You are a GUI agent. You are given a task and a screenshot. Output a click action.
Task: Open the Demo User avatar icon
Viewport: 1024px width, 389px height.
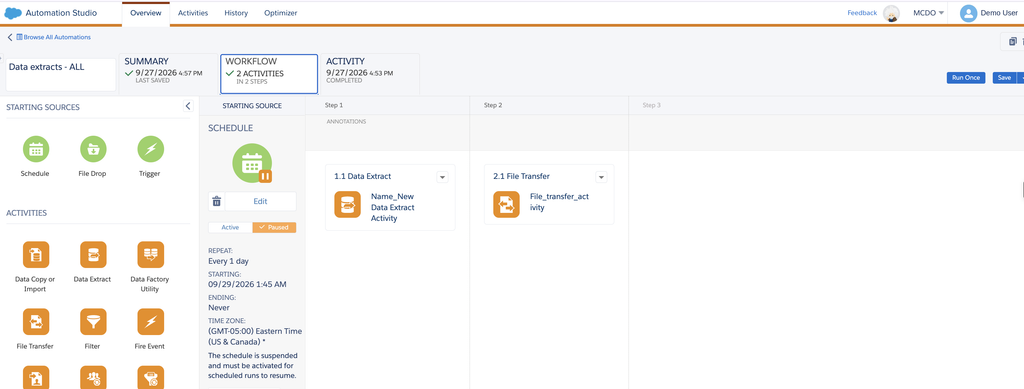(x=968, y=13)
